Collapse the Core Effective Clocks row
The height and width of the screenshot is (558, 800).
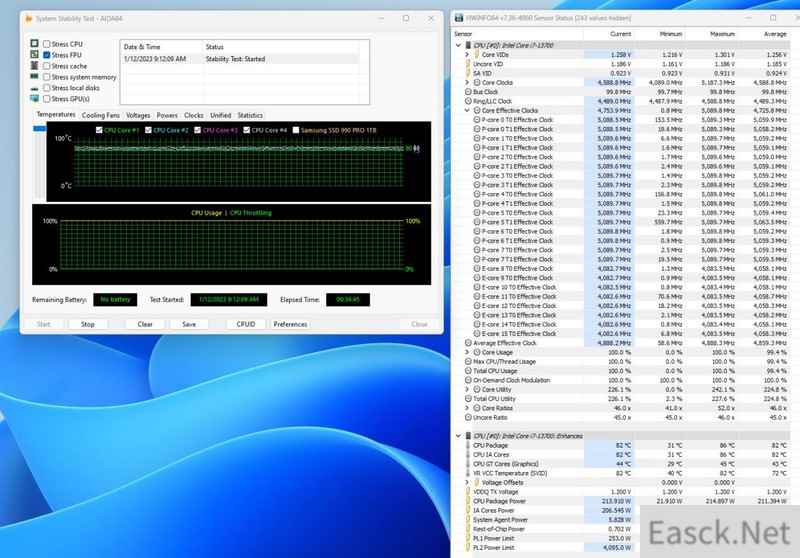tap(467, 110)
